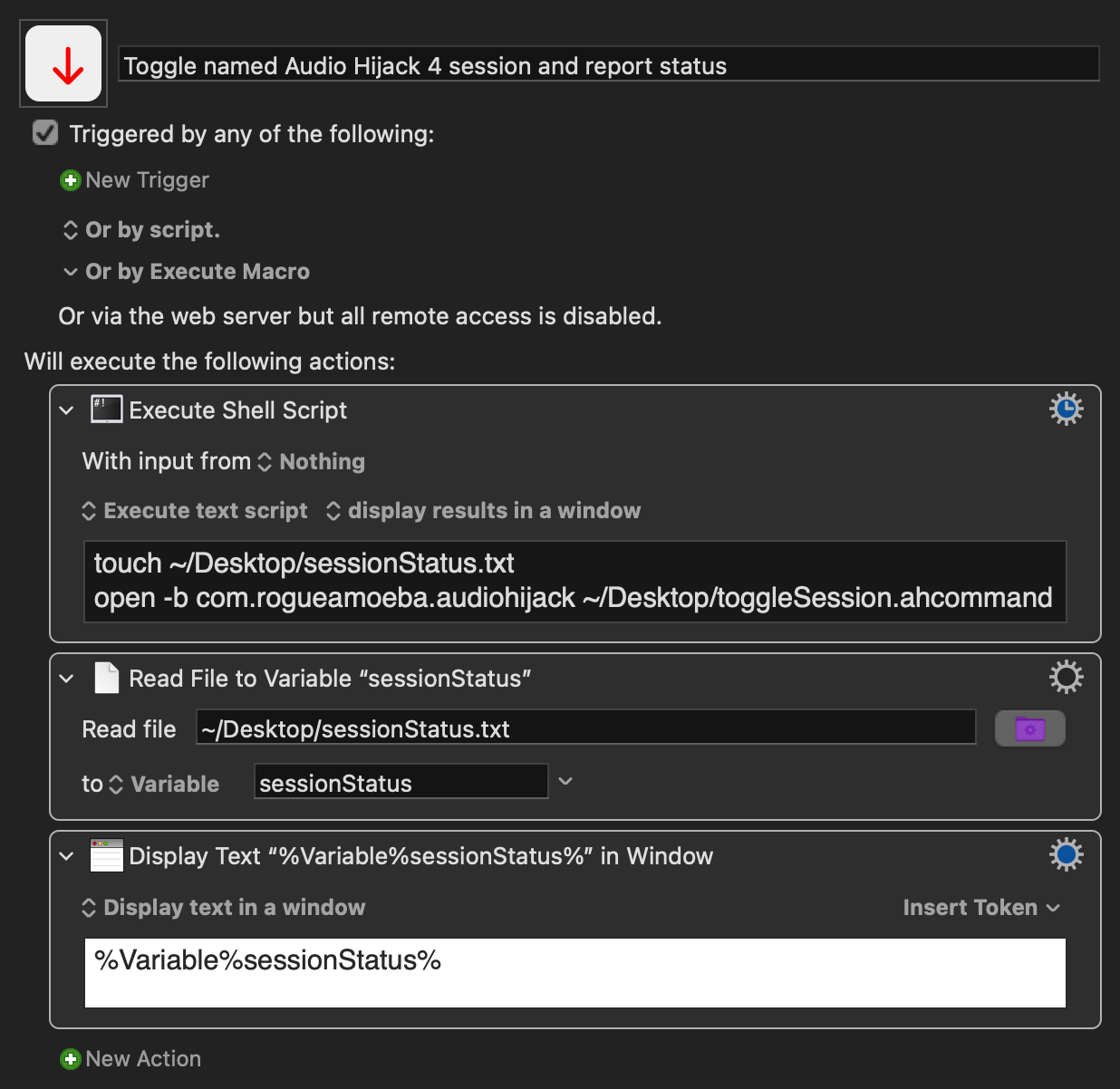Open the variable name suggestions chevron
Screen dimensions: 1120x1089
pos(565,781)
